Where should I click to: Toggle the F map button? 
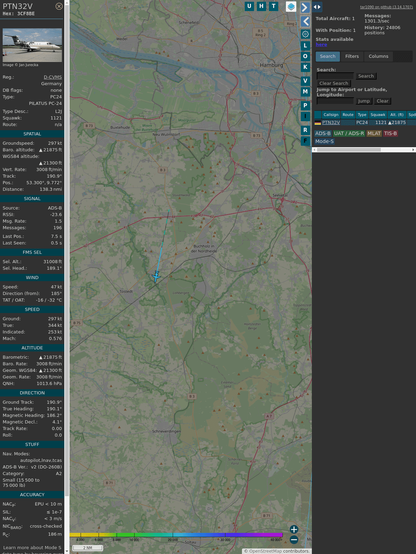click(x=305, y=141)
